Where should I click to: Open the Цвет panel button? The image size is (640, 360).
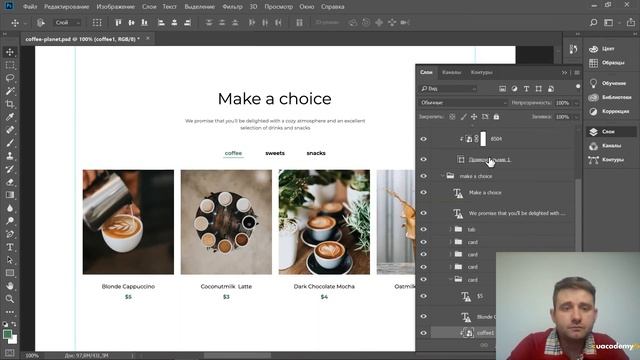click(608, 49)
